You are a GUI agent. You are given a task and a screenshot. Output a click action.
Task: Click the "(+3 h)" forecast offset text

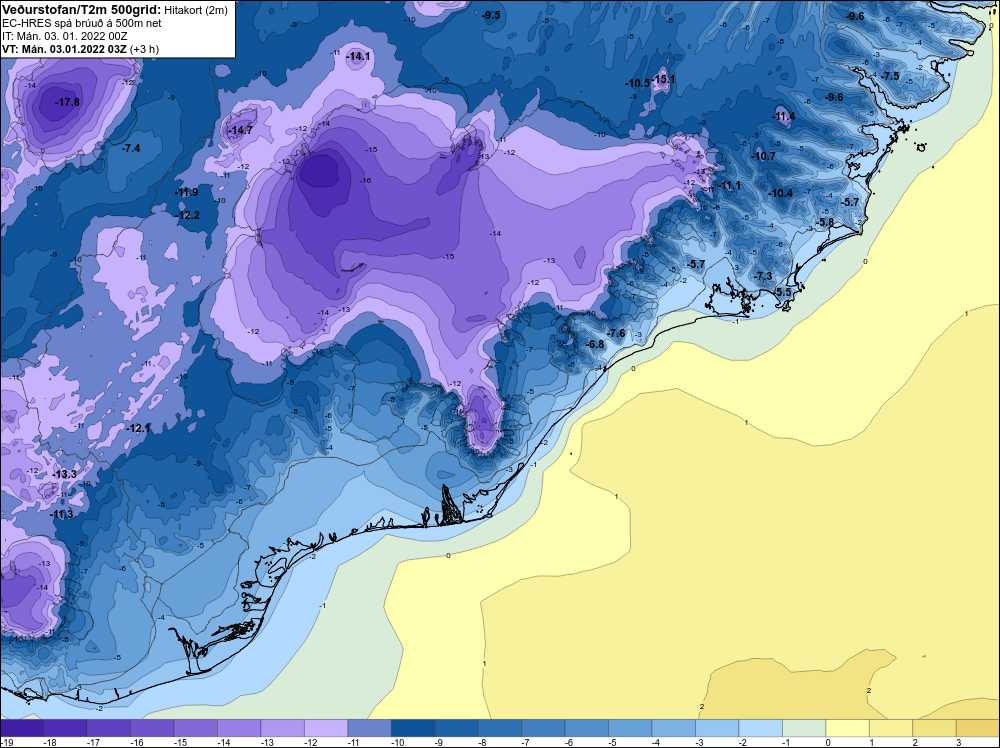[x=144, y=49]
